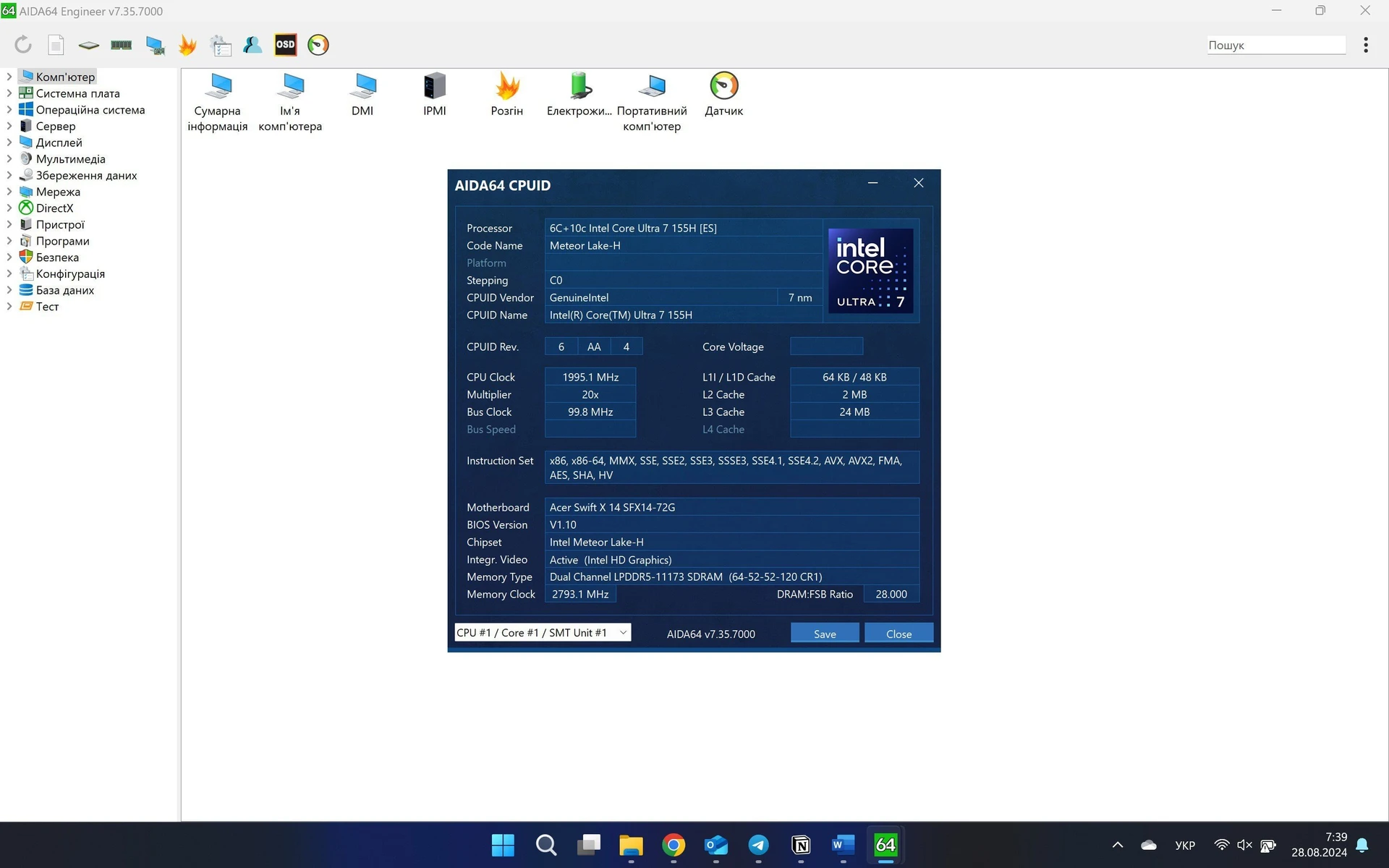Click the gauge sensor toolbar icon
The width and height of the screenshot is (1389, 868).
(x=318, y=45)
